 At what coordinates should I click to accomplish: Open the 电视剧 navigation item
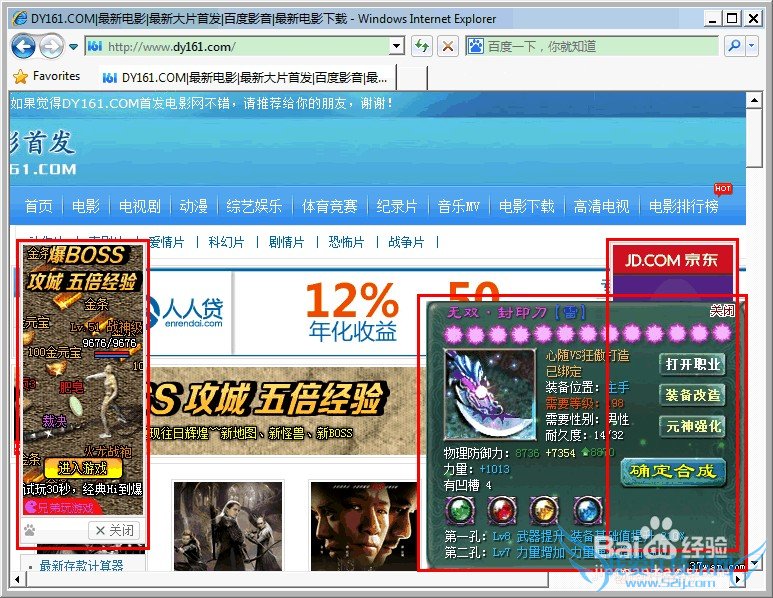point(140,206)
